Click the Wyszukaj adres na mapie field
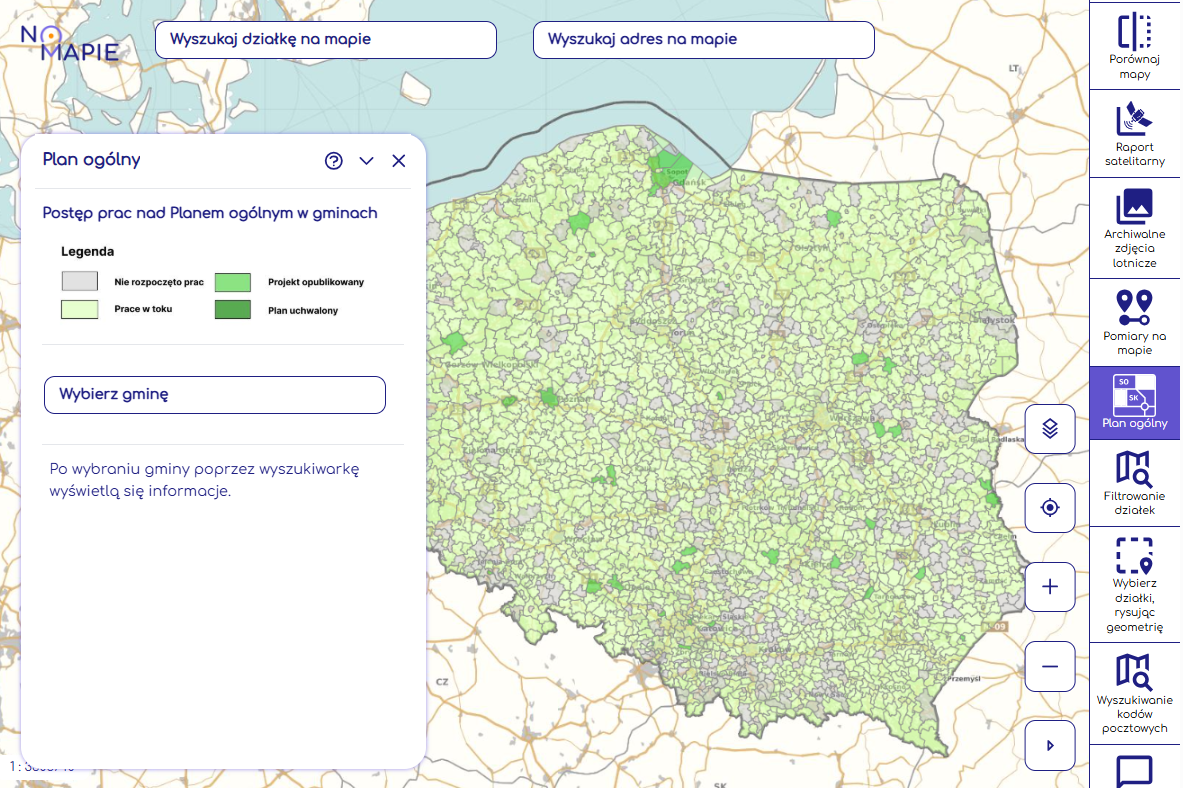Image resolution: width=1183 pixels, height=788 pixels. [x=703, y=40]
